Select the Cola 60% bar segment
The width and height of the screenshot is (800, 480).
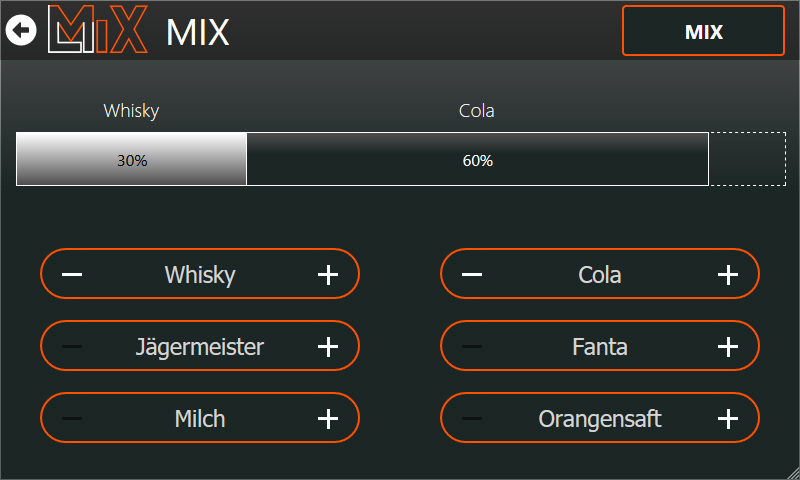coord(477,160)
